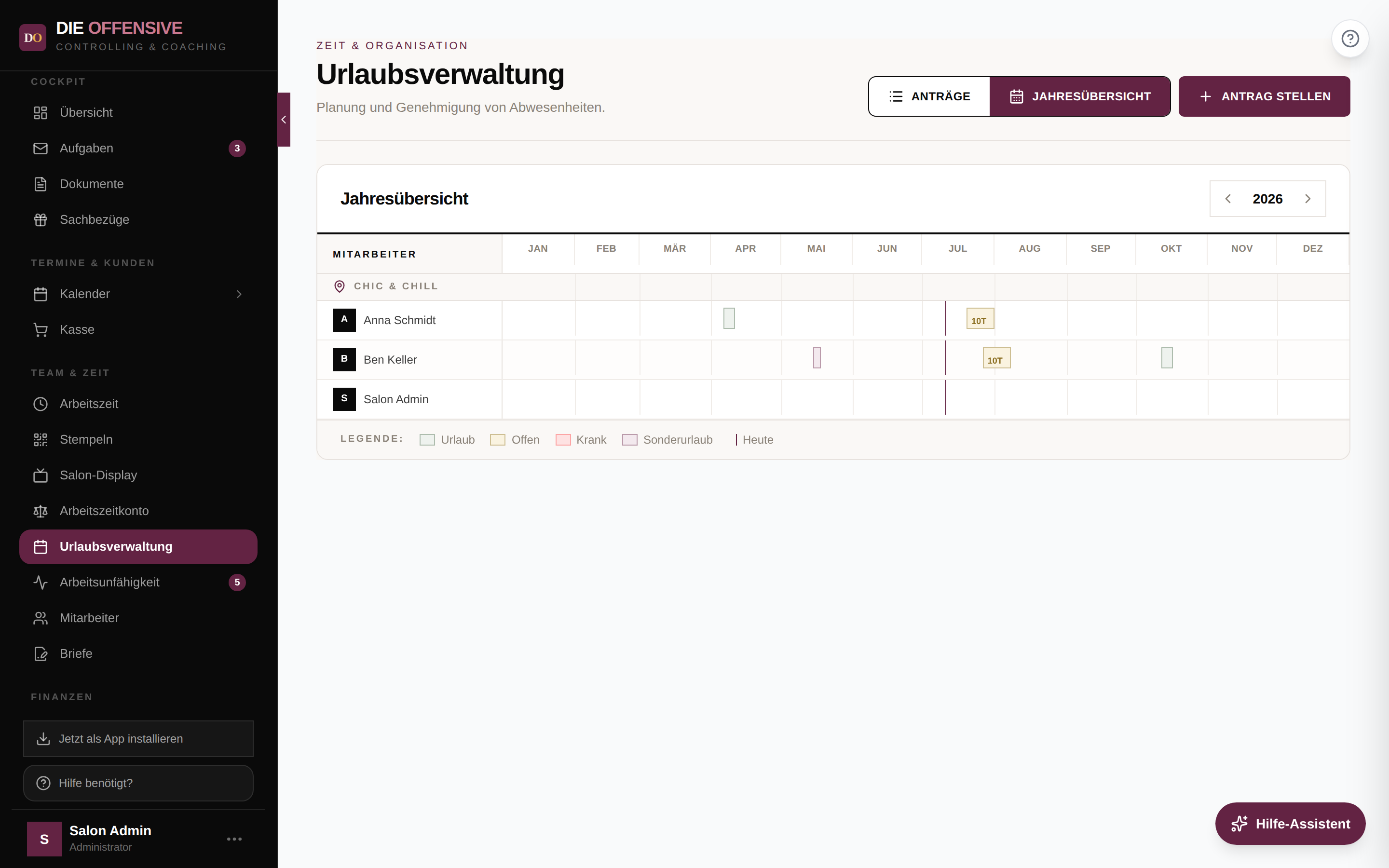Open Mitarbeiter people icon

point(40,618)
